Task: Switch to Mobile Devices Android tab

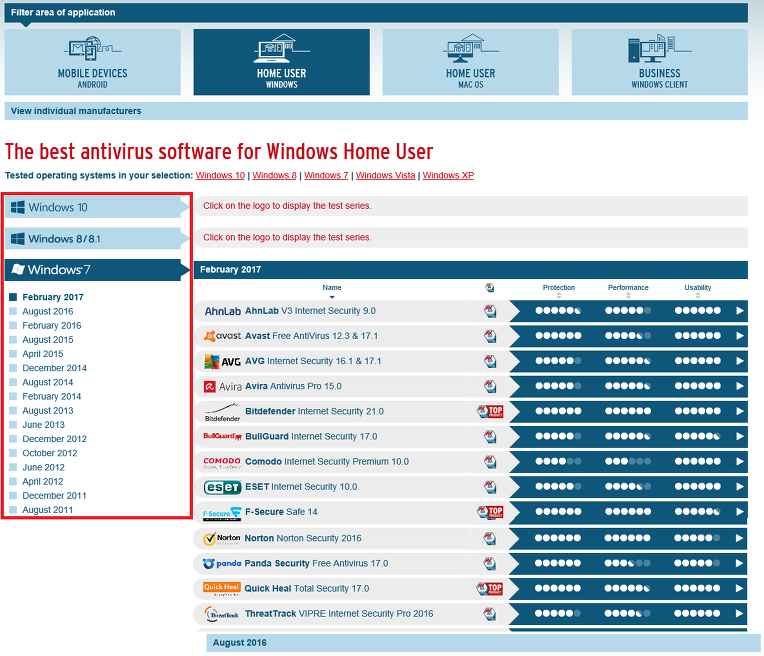Action: point(93,62)
